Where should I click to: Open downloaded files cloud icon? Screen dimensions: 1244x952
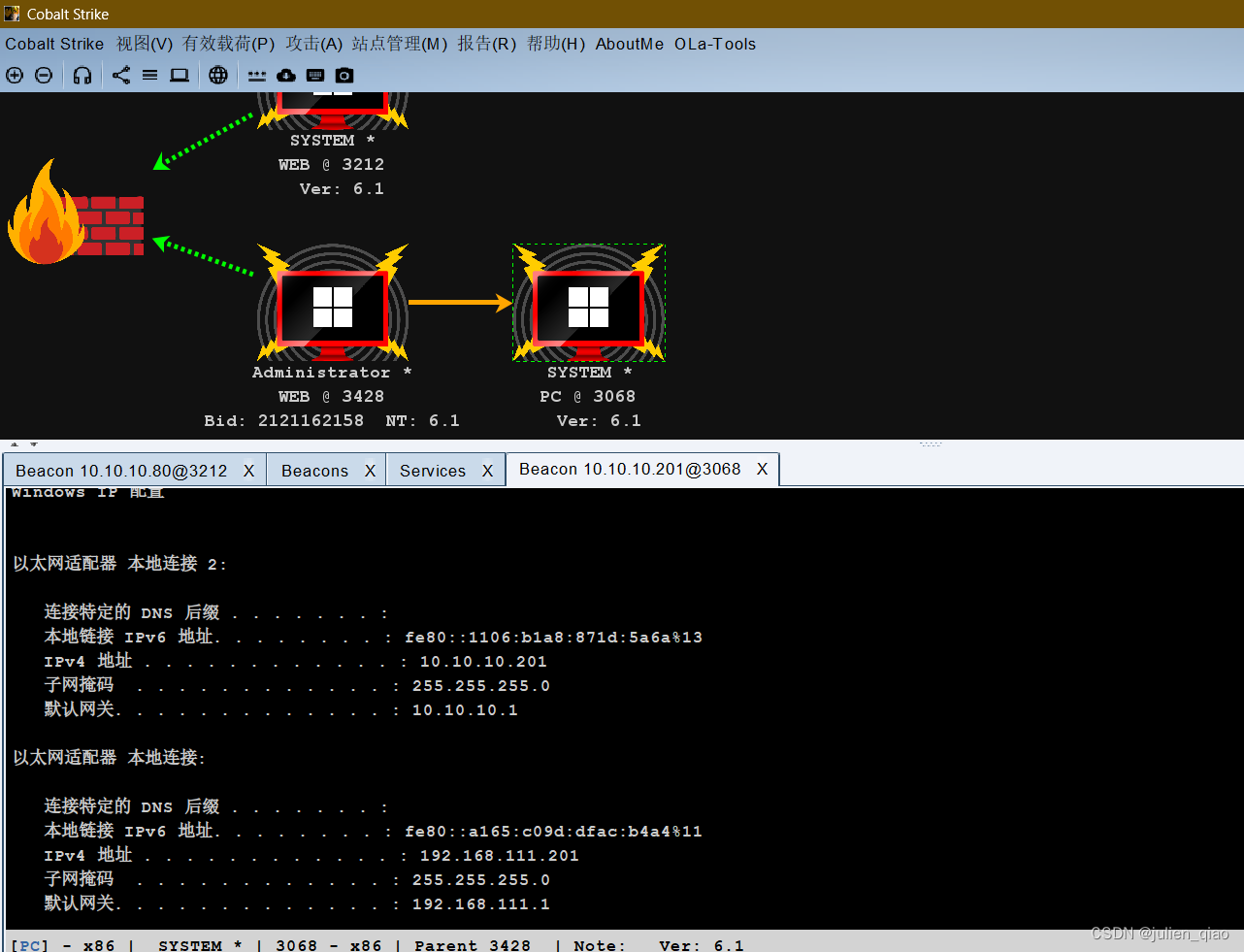286,76
